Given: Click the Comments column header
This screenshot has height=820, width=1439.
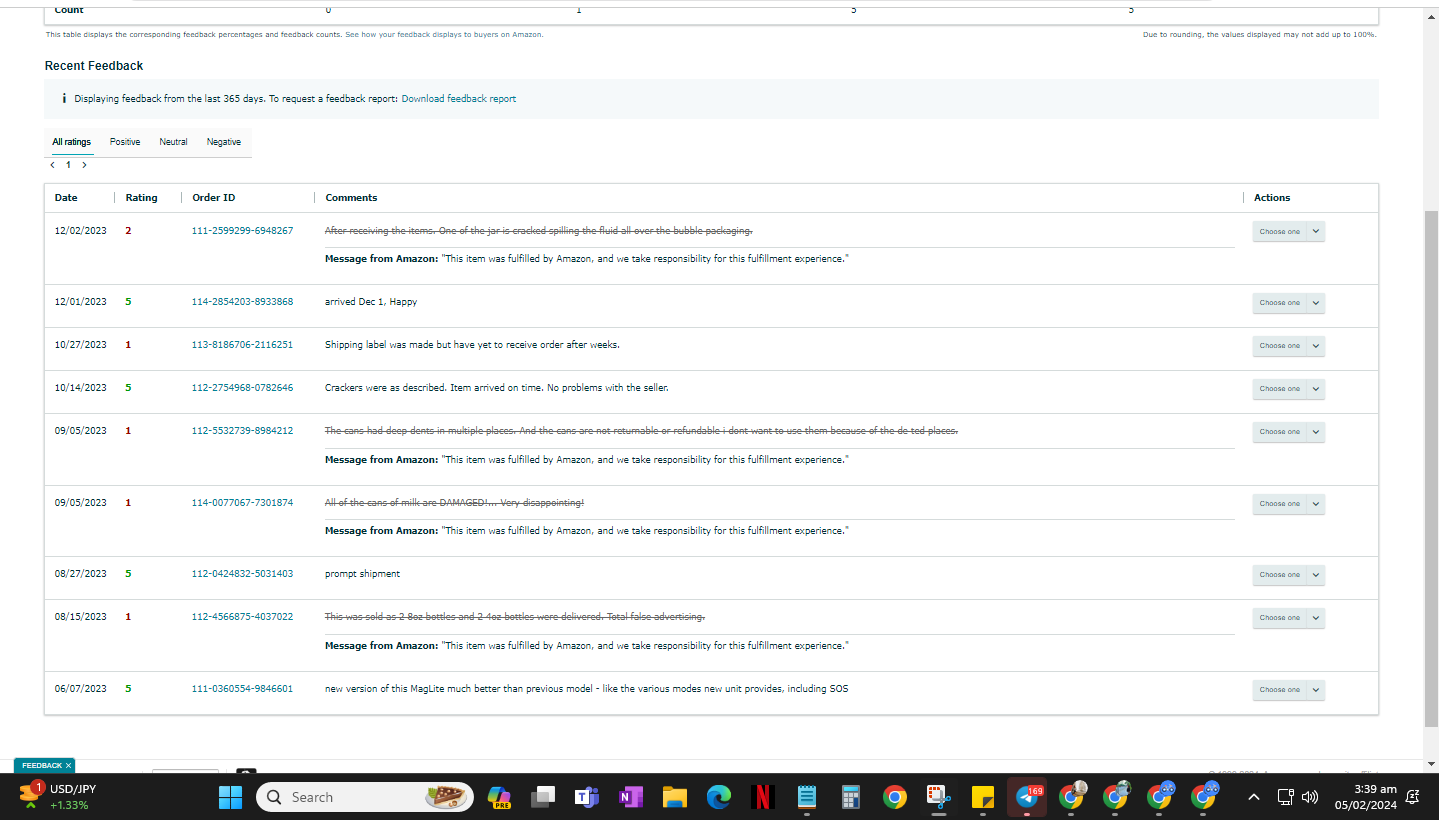Looking at the screenshot, I should coord(351,198).
